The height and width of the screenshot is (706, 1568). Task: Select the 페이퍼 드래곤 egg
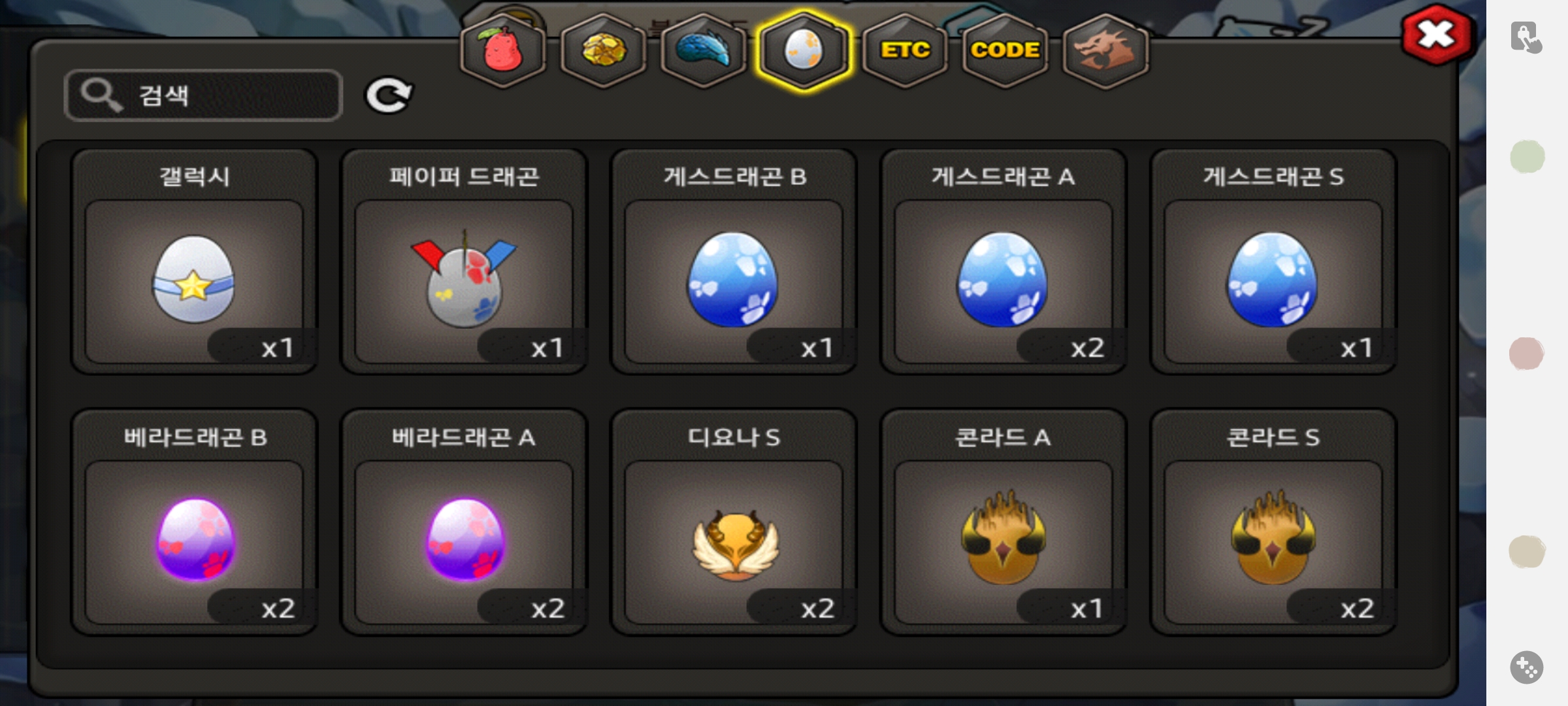tap(464, 261)
